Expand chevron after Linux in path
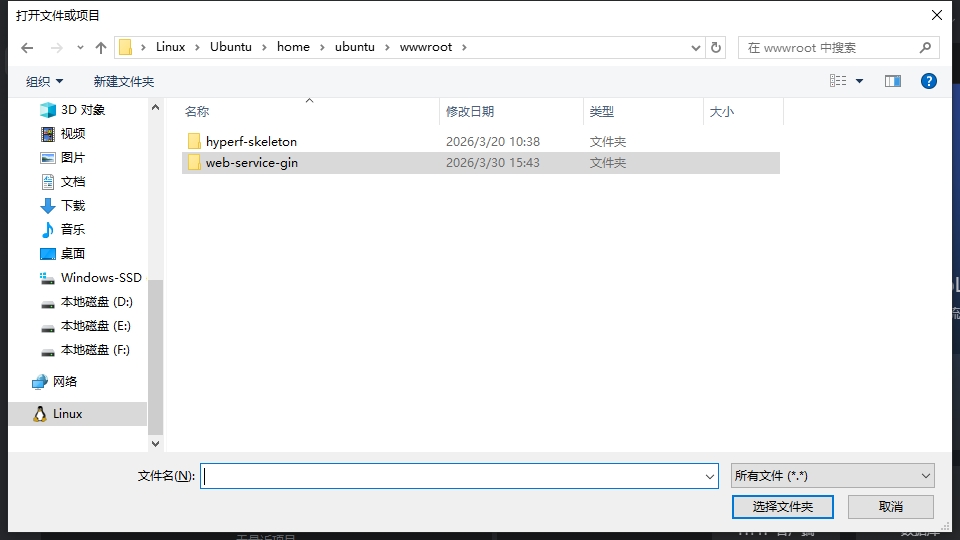960x540 pixels. pos(197,47)
